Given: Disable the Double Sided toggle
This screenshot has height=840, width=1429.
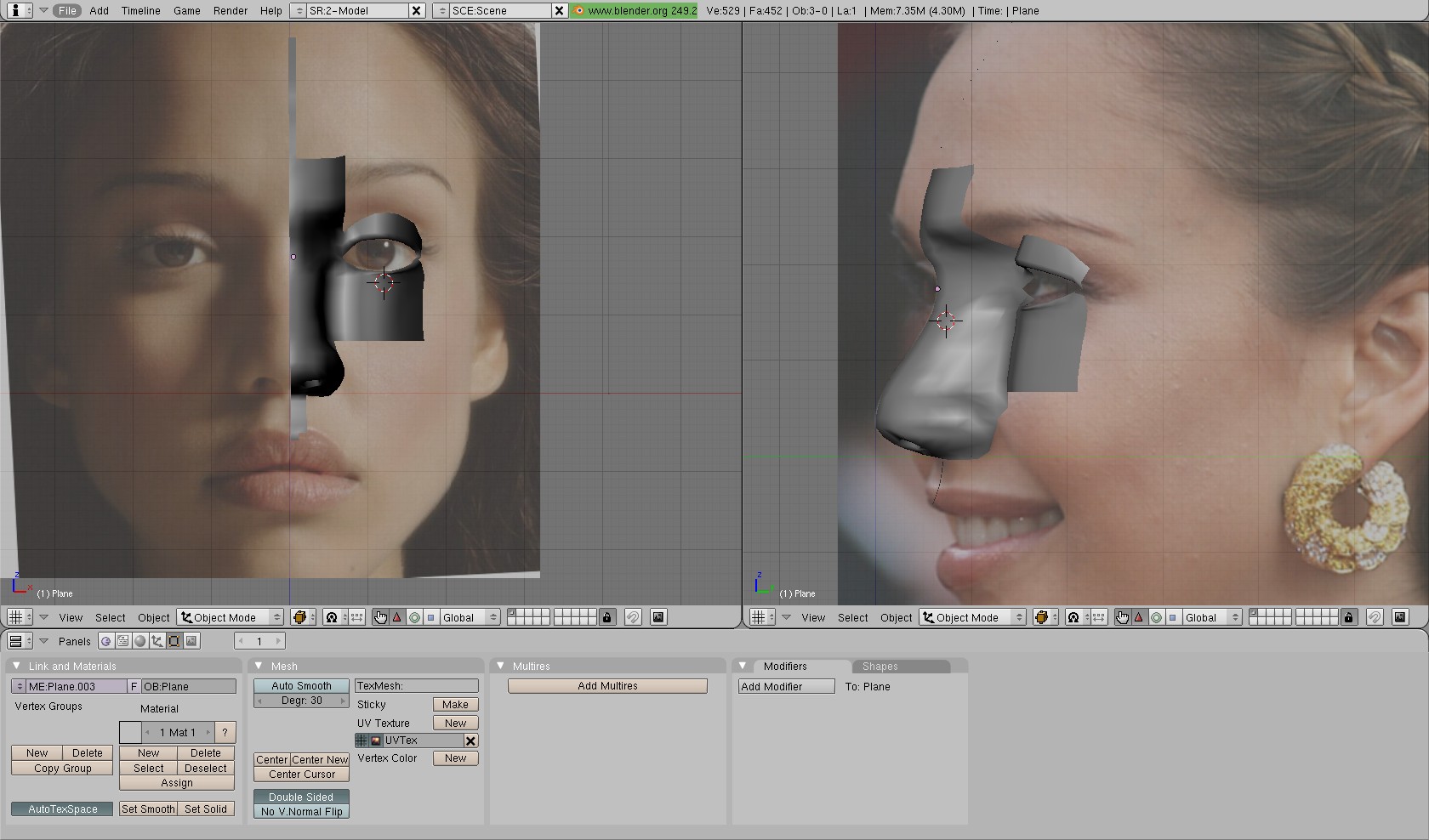Looking at the screenshot, I should (301, 797).
